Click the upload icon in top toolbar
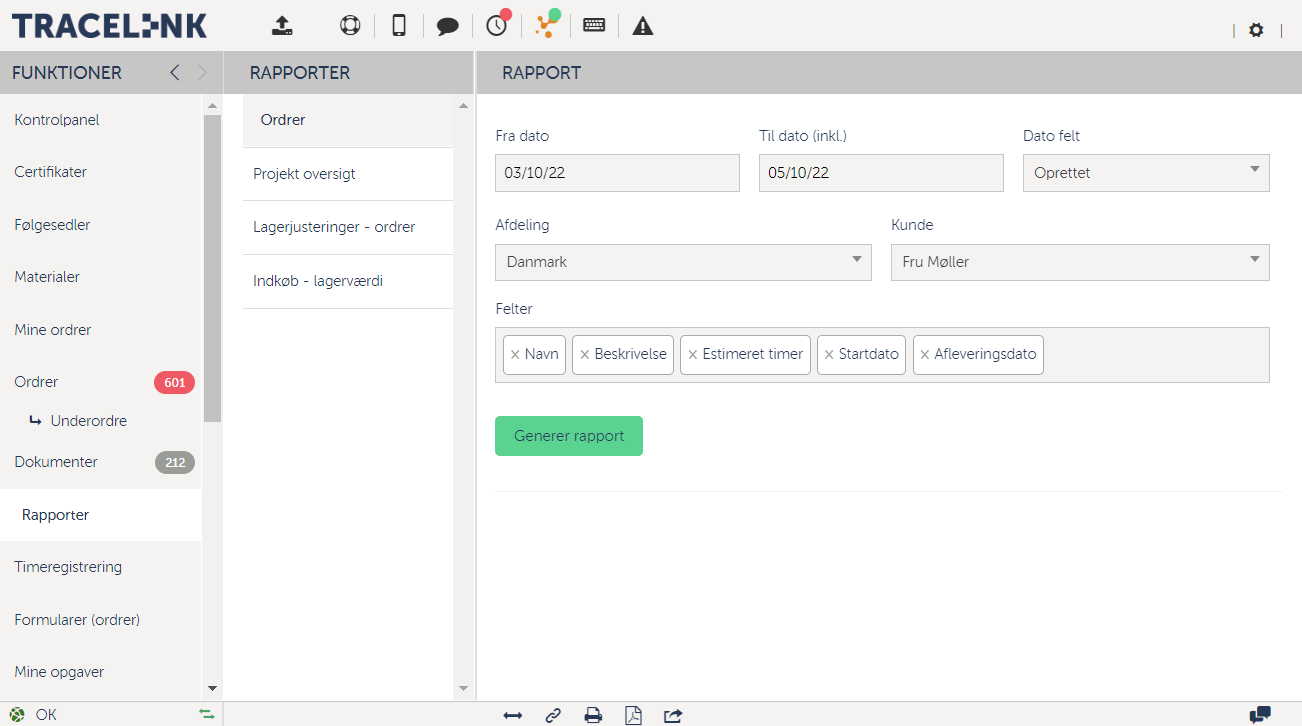Viewport: 1302px width, 726px height. coord(283,26)
